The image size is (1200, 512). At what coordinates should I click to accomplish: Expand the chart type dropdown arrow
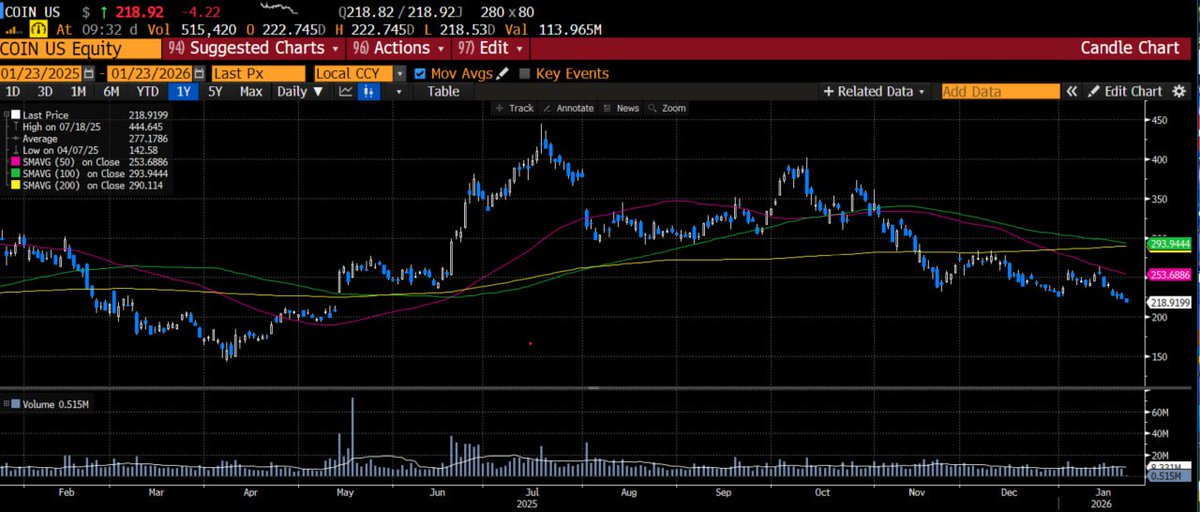pyautogui.click(x=399, y=91)
